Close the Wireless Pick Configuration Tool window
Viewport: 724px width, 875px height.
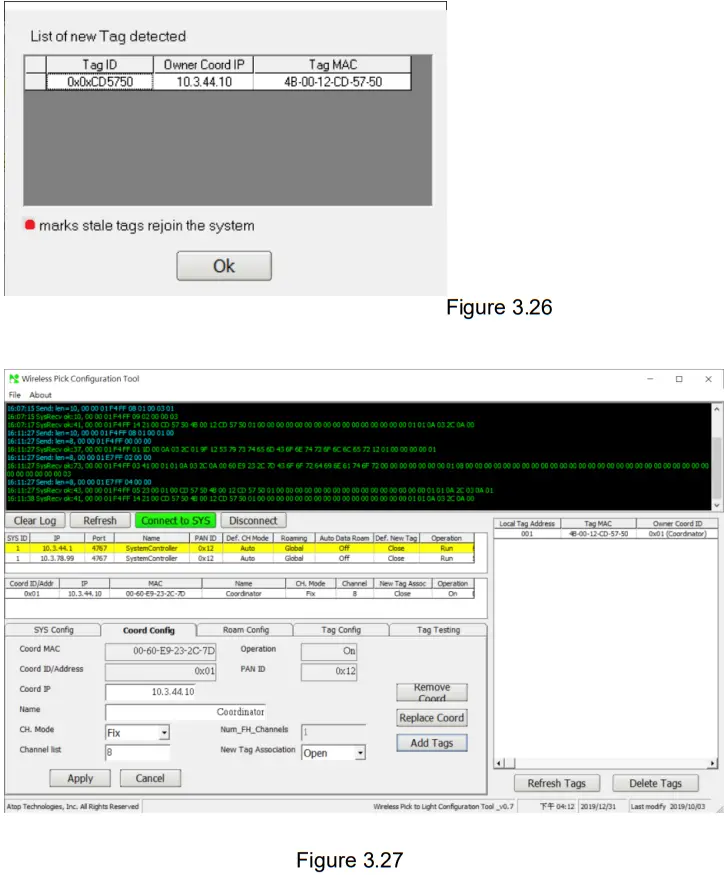click(708, 379)
